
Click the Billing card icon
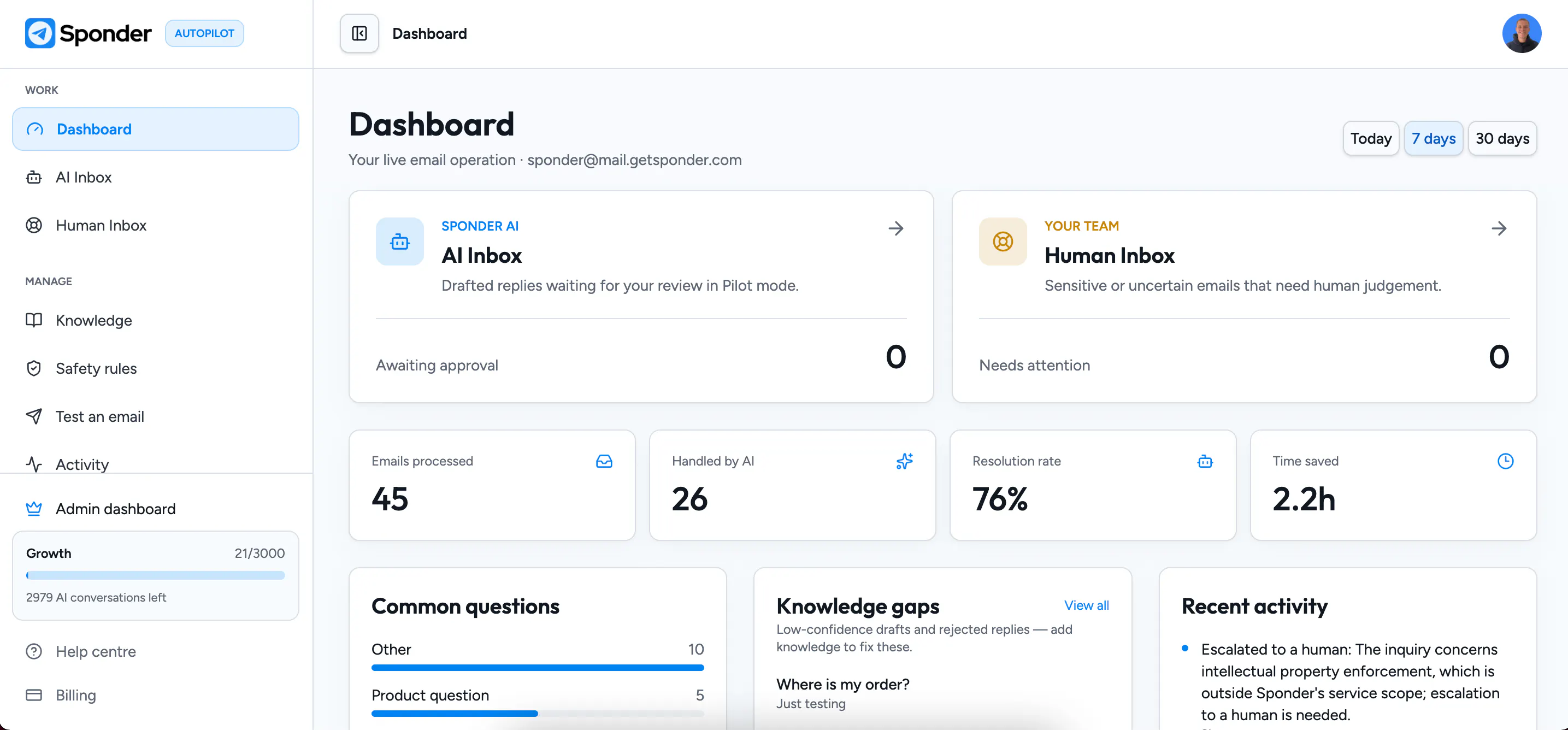[34, 695]
